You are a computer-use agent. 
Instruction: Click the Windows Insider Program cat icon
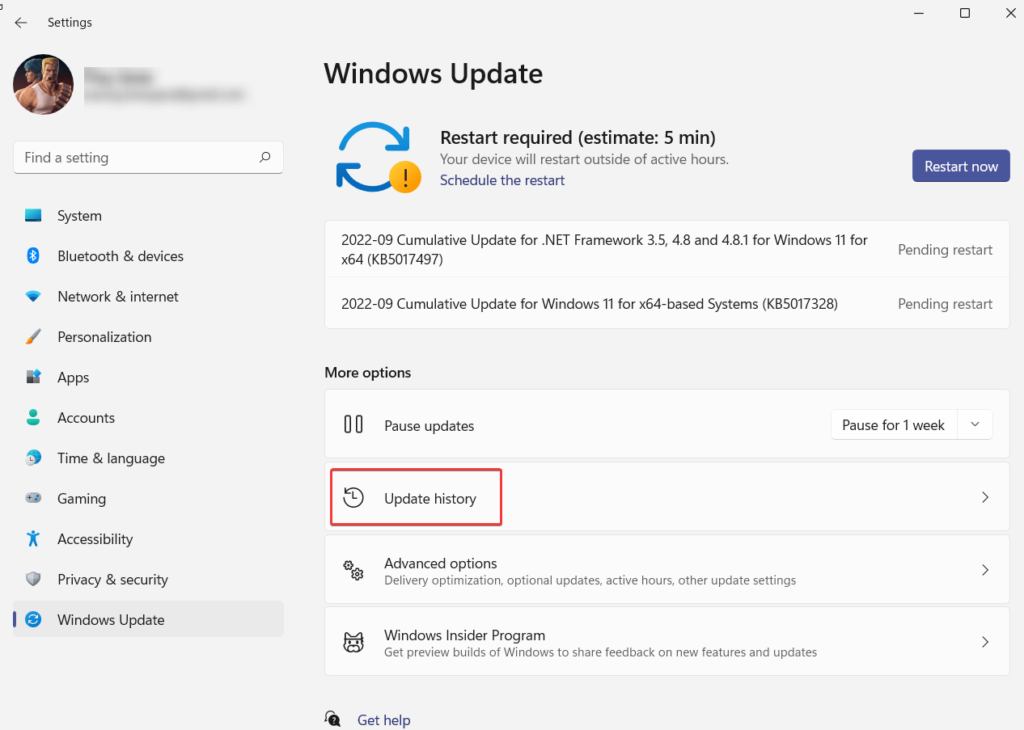click(x=353, y=643)
